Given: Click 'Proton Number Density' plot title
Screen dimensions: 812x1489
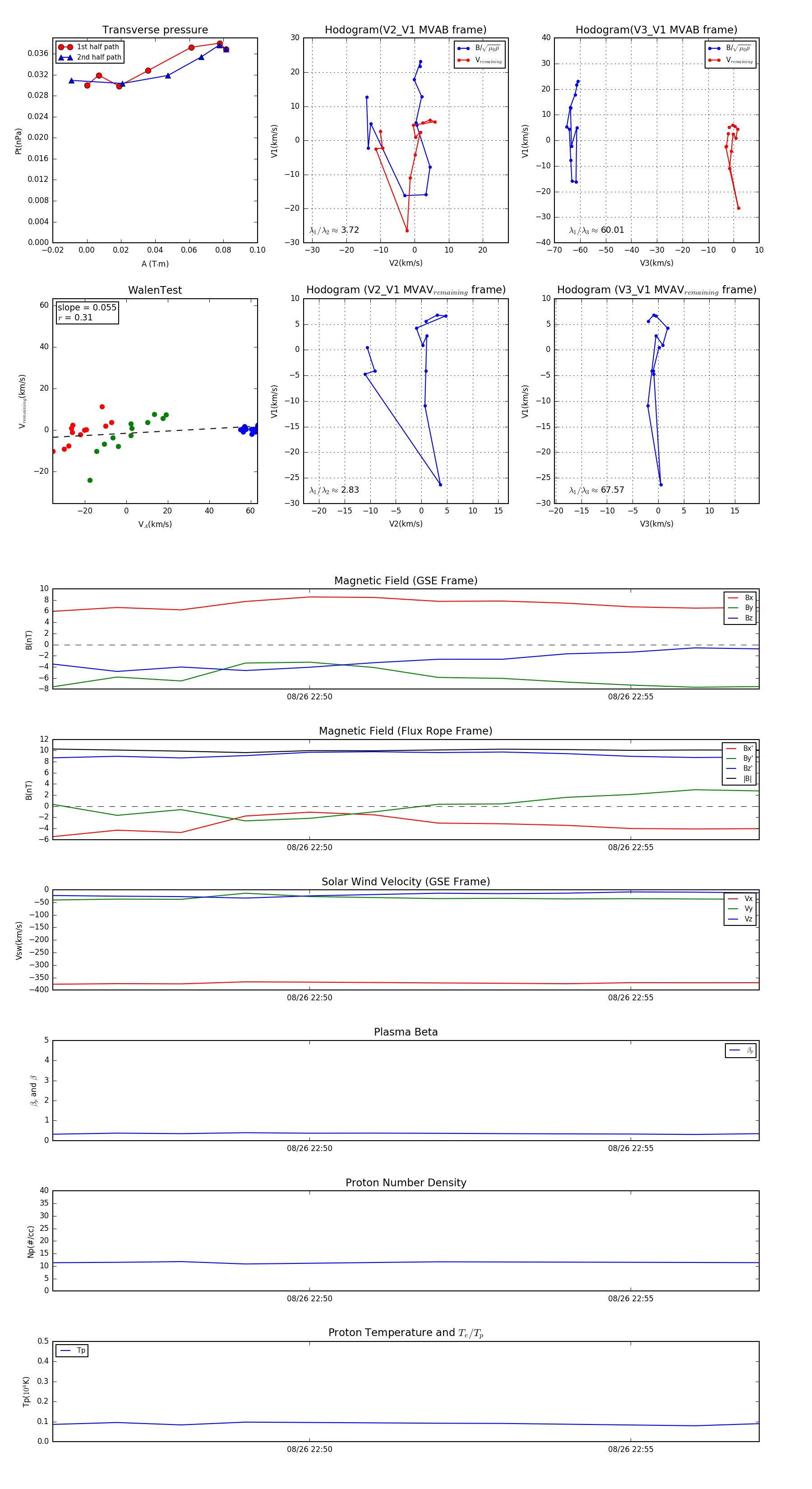Looking at the screenshot, I should (x=406, y=1183).
